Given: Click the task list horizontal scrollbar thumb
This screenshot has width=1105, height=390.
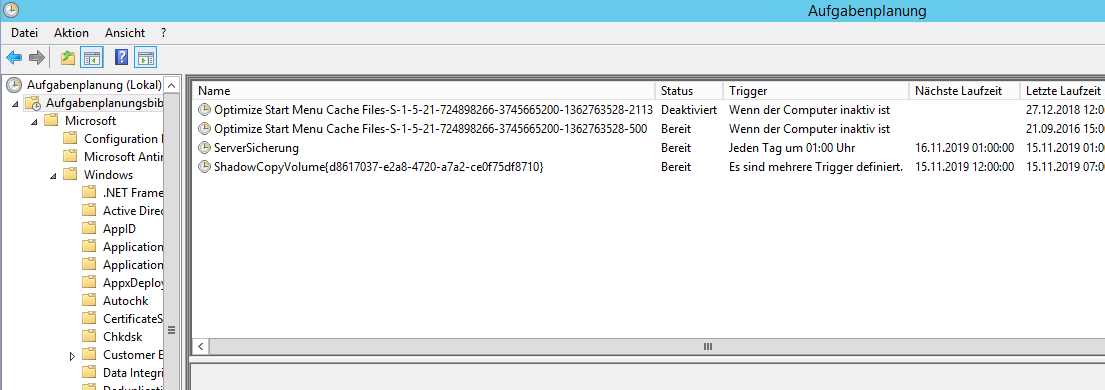Looking at the screenshot, I should coord(708,347).
